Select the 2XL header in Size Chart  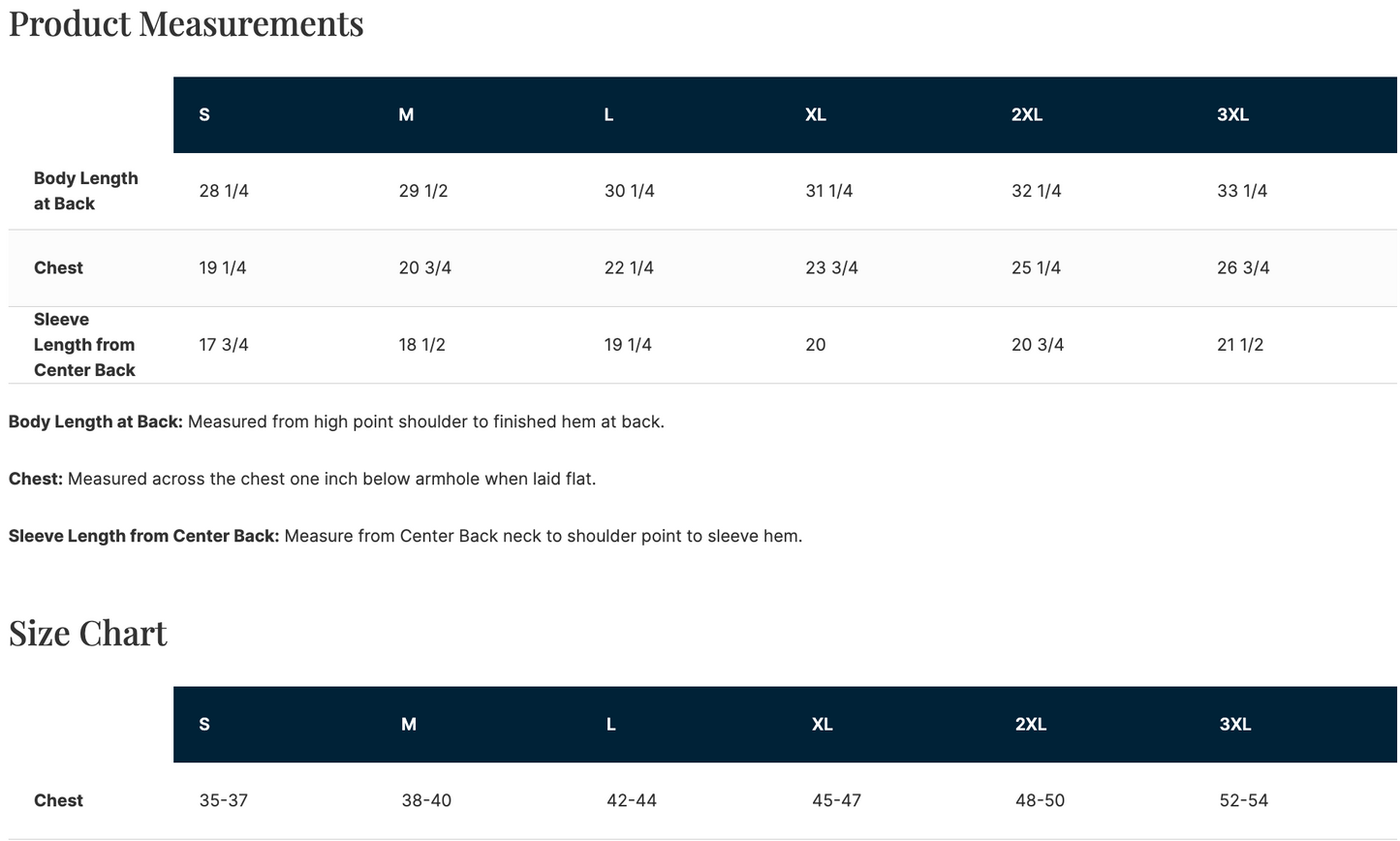coord(1031,724)
